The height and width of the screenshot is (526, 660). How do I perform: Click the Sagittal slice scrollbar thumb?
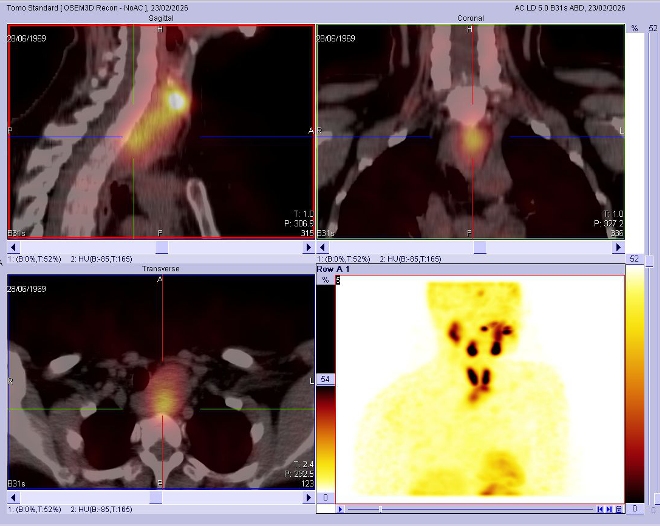coord(162,247)
